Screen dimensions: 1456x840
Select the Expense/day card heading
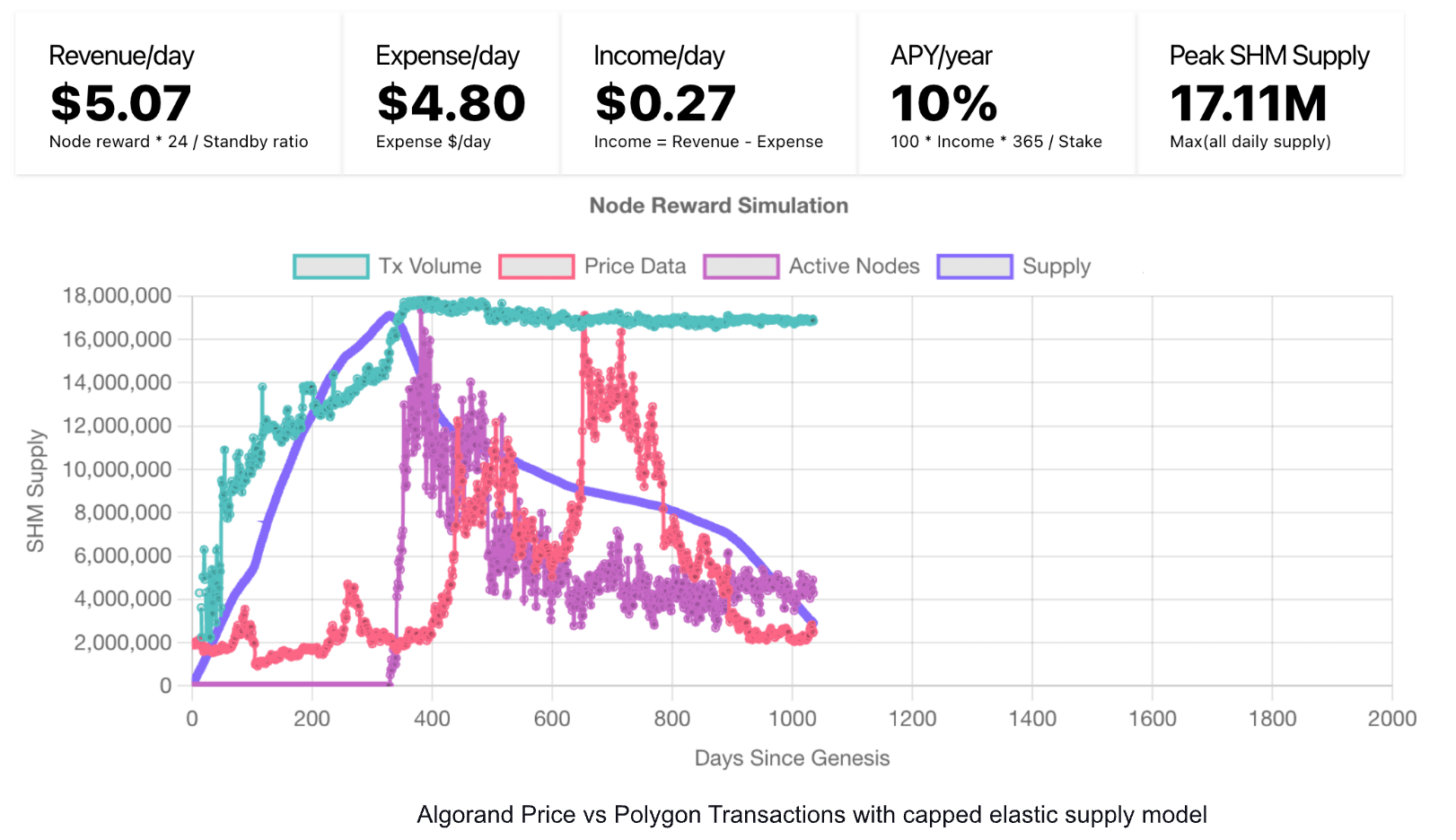[x=448, y=56]
